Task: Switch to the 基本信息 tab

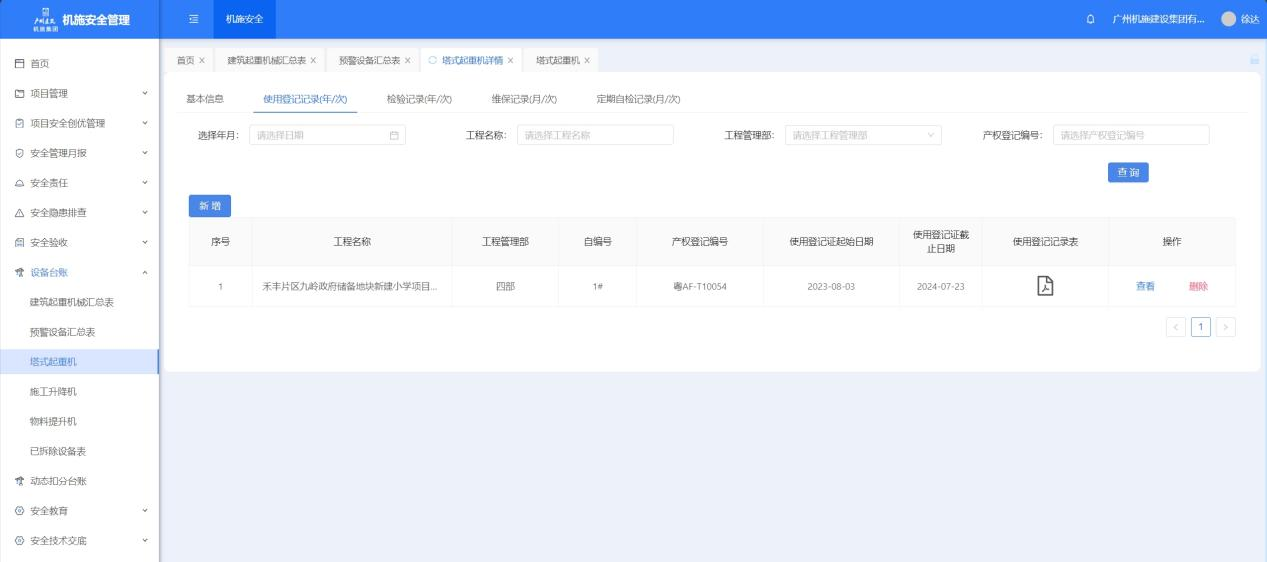Action: [205, 99]
